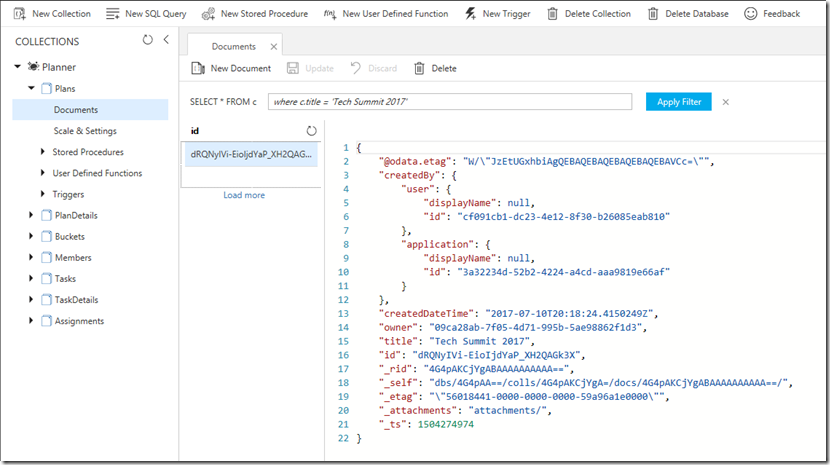Select Triggers tree item
Screen dimensions: 830x465
click(x=68, y=194)
